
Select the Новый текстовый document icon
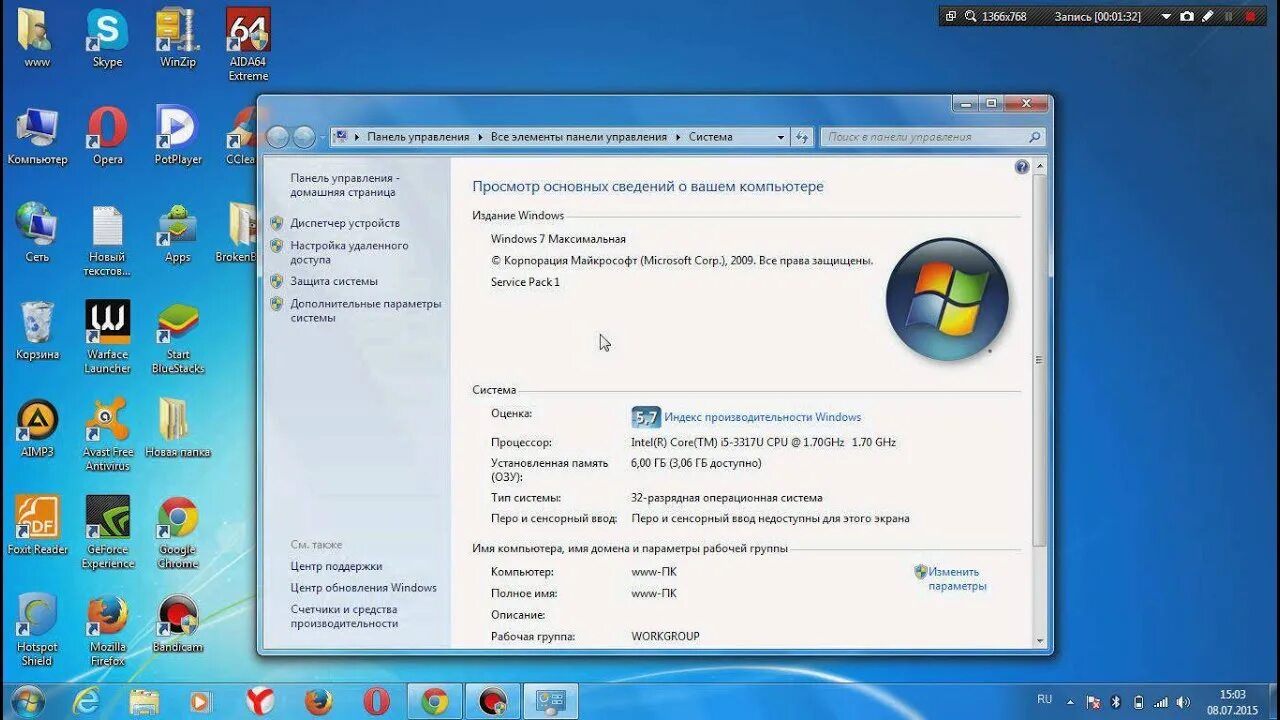(107, 240)
